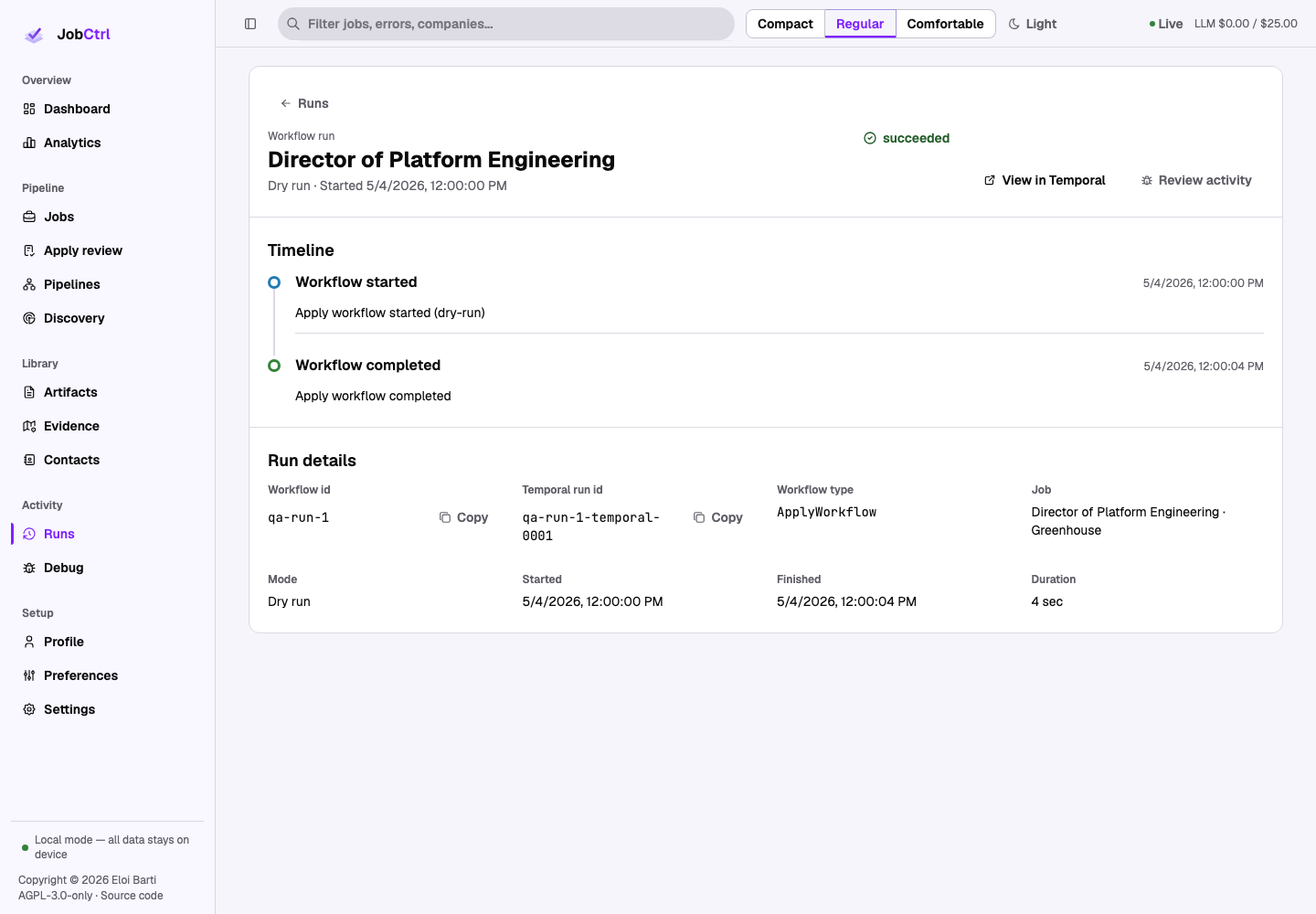This screenshot has width=1316, height=914.
Task: Select Compact density
Action: coord(785,24)
